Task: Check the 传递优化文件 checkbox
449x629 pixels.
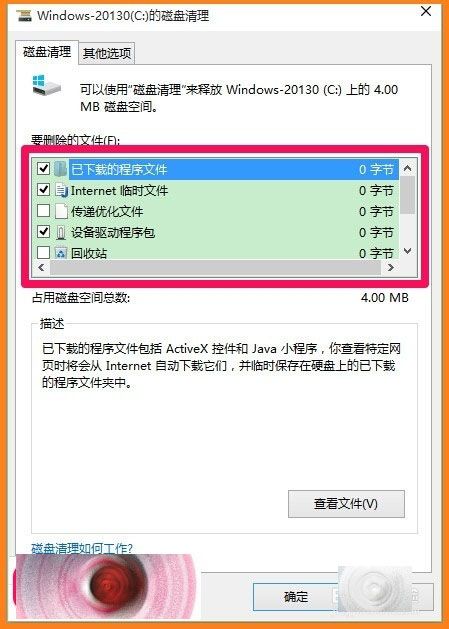Action: pyautogui.click(x=43, y=211)
